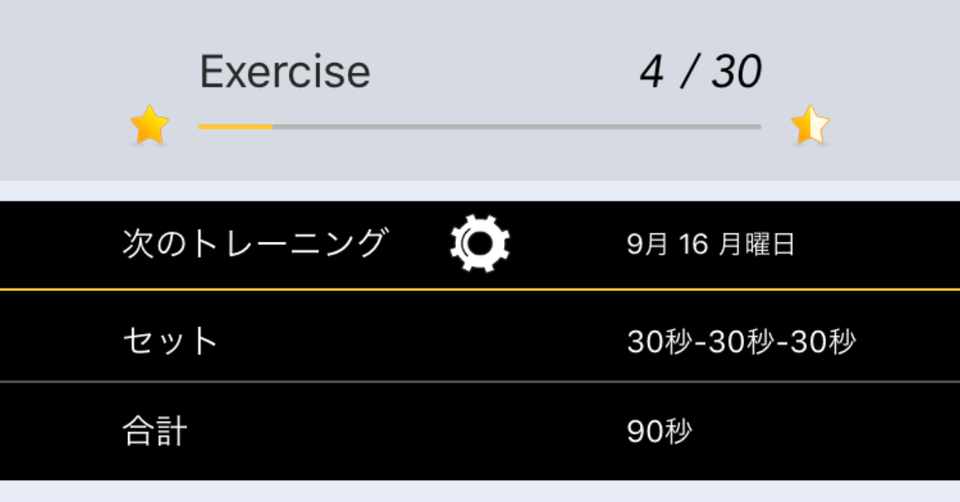Select the 合計 row label

[155, 431]
